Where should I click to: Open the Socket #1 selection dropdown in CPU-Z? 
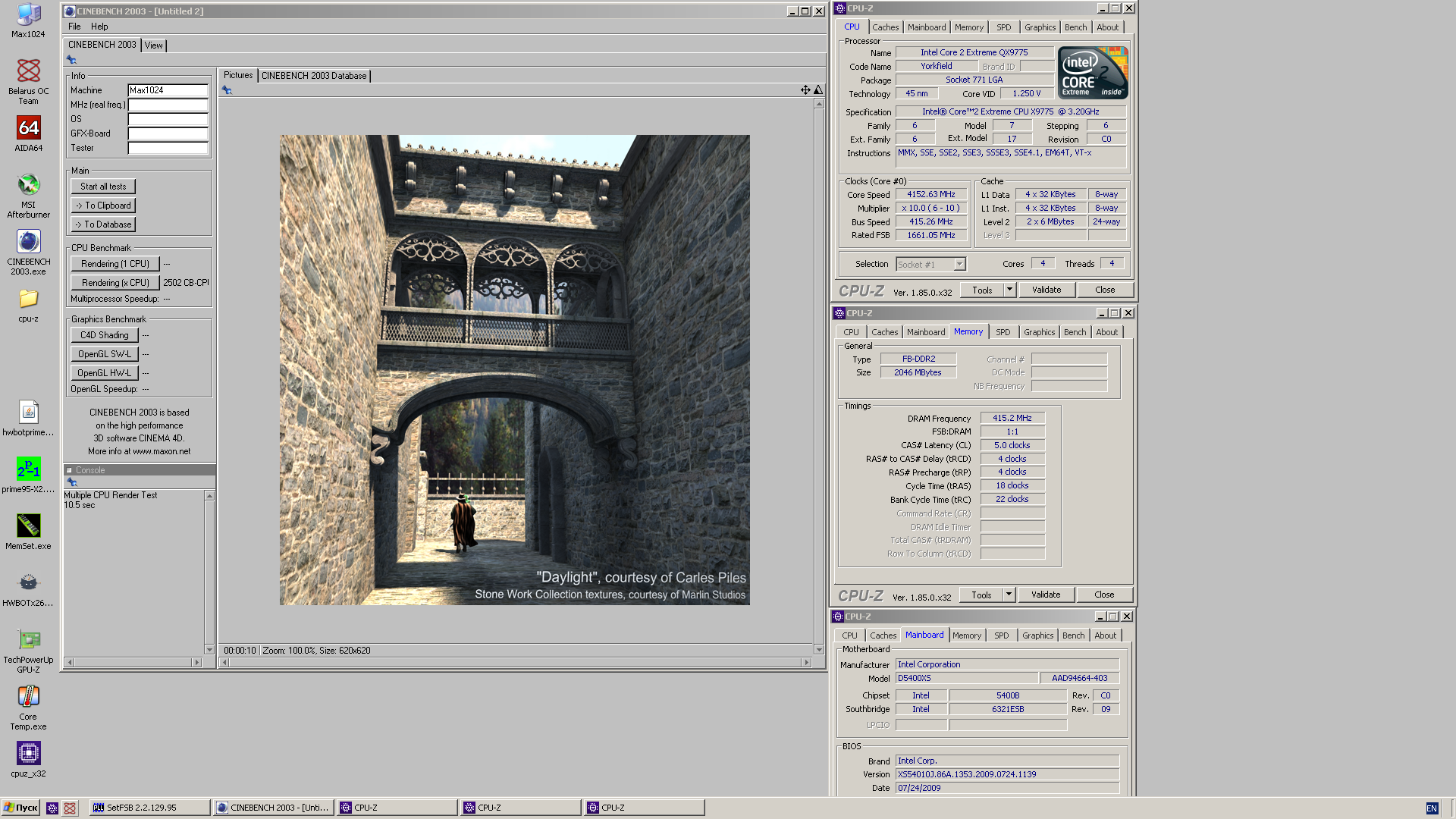(x=959, y=264)
